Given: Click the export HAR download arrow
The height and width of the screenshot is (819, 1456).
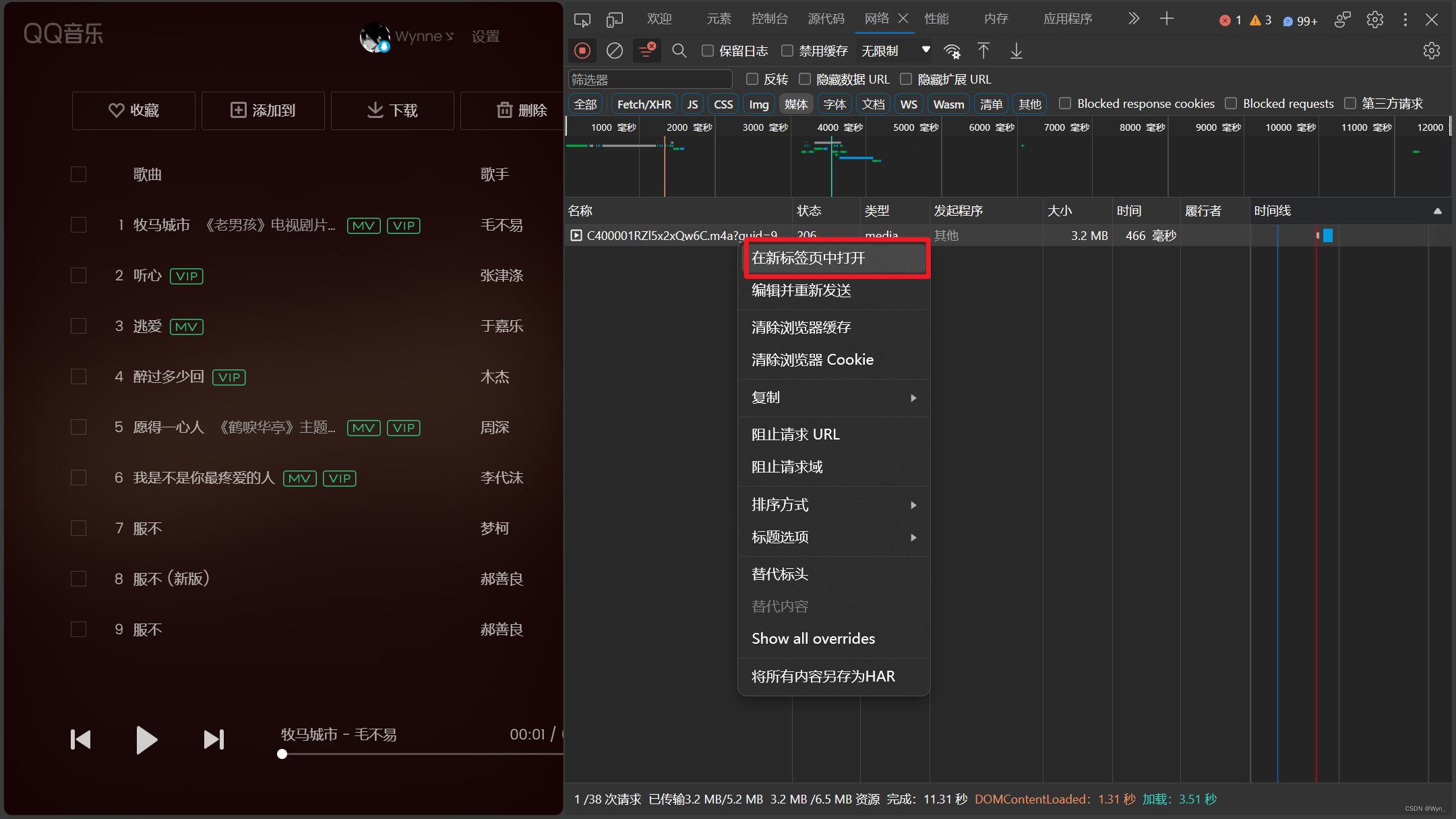Looking at the screenshot, I should tap(1016, 51).
